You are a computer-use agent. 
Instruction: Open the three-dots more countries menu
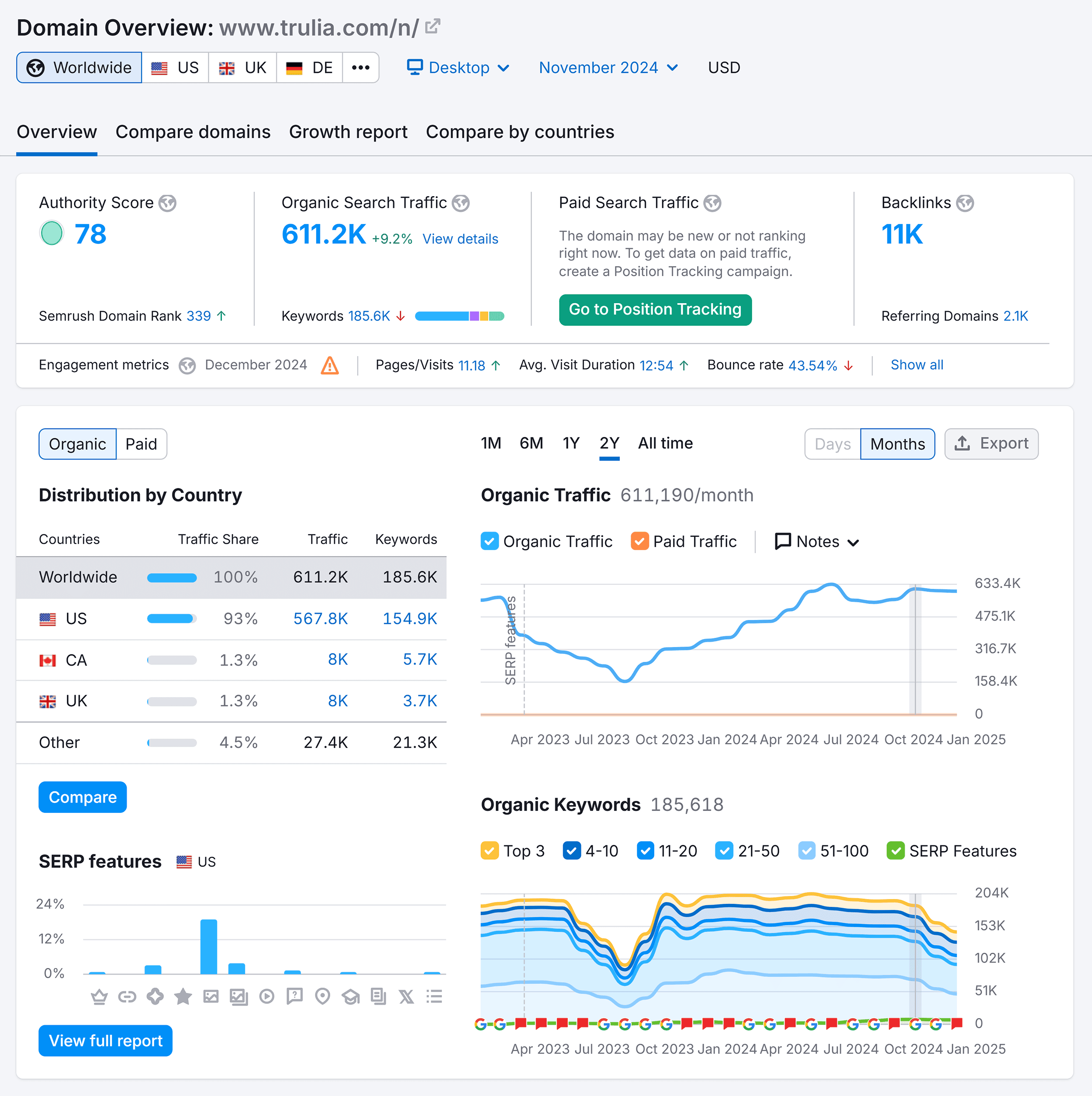(x=361, y=68)
